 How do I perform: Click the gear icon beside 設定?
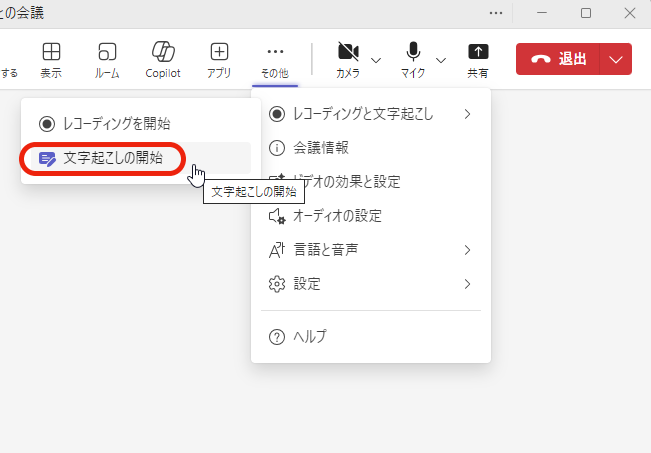point(277,284)
